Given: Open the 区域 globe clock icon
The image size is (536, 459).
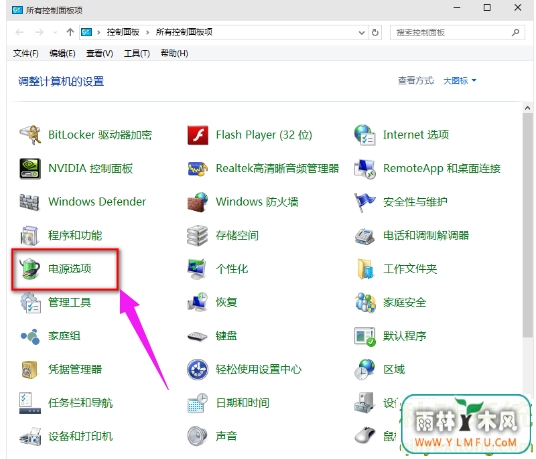Looking at the screenshot, I should coord(365,370).
